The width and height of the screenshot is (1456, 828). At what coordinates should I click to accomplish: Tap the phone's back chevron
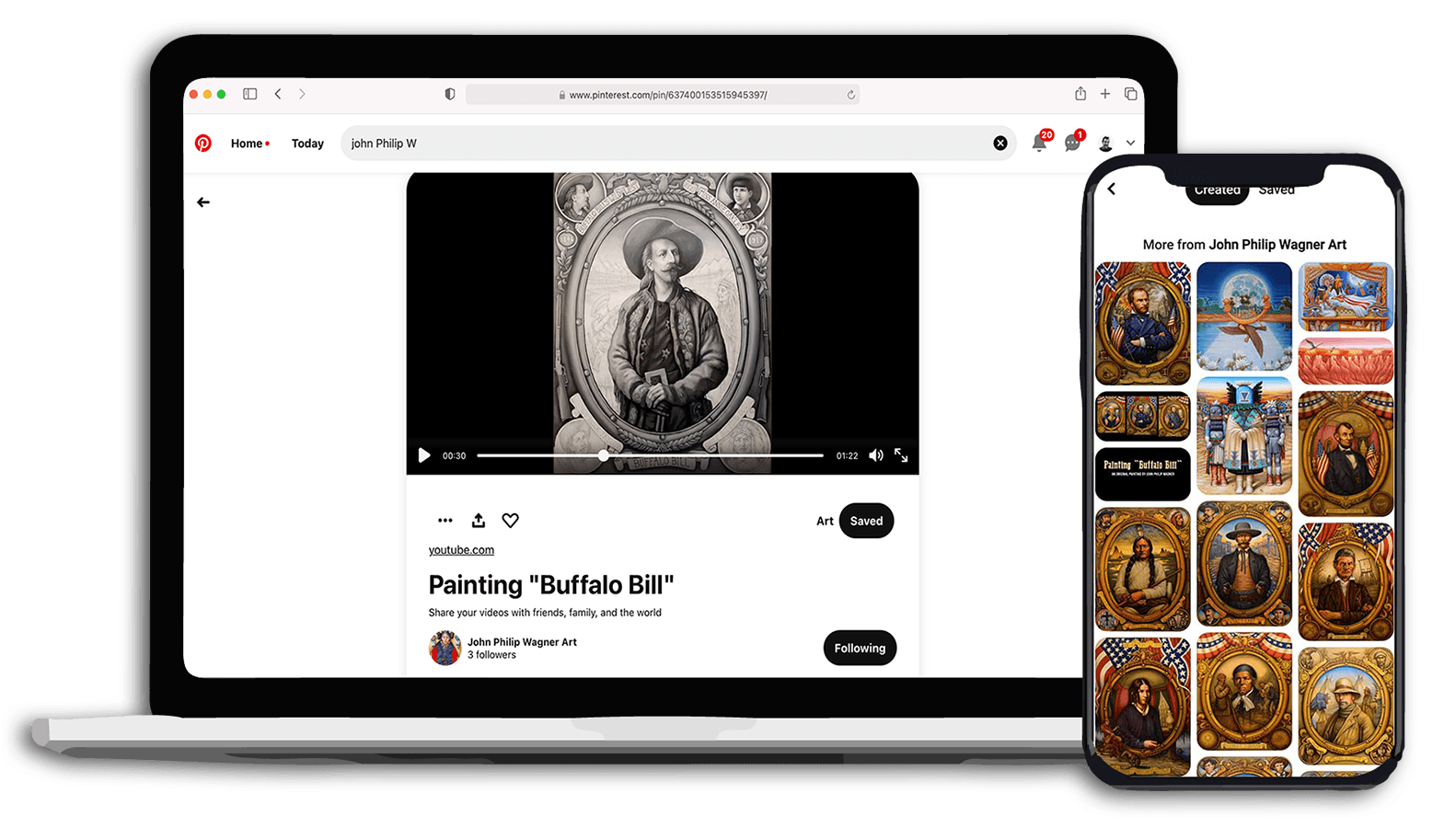[x=1112, y=189]
